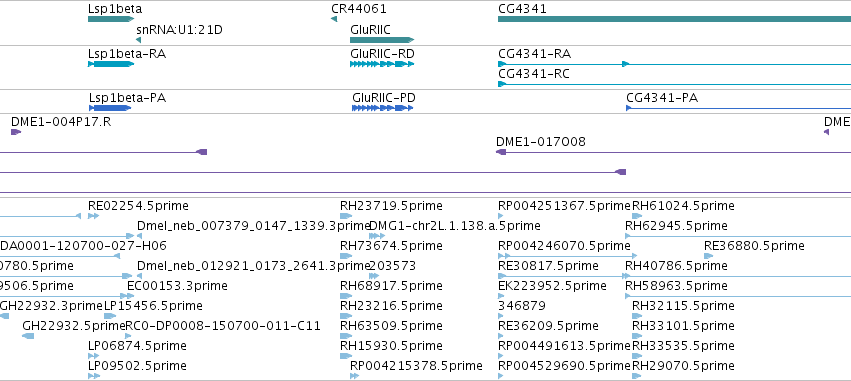Click the RP004251367.5prime EST label
The image size is (851, 381).
coord(564,206)
